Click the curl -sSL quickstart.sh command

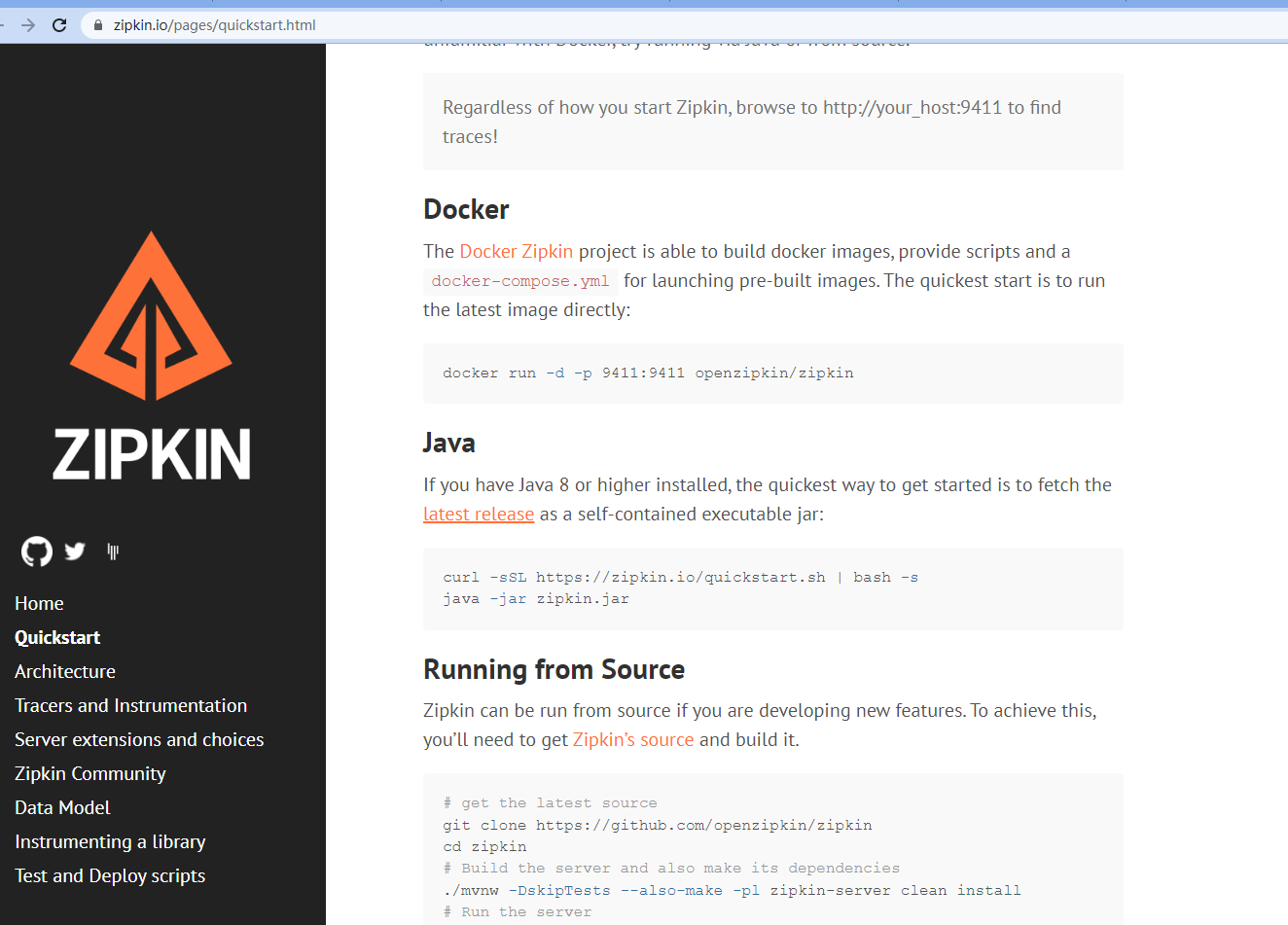point(680,577)
